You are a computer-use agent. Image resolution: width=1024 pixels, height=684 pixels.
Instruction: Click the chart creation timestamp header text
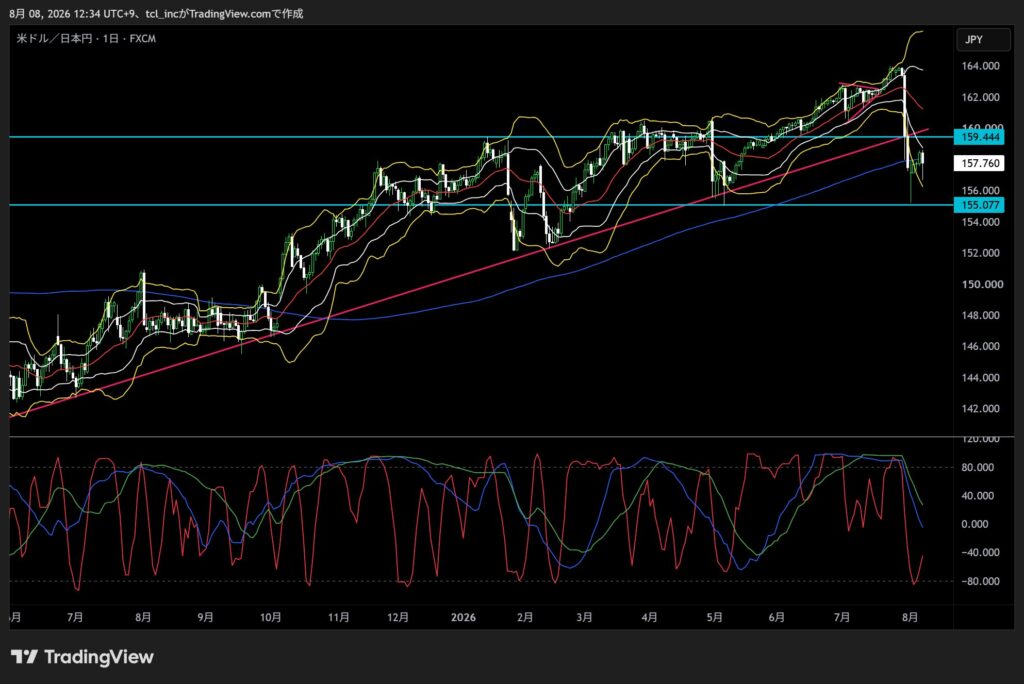pos(156,13)
